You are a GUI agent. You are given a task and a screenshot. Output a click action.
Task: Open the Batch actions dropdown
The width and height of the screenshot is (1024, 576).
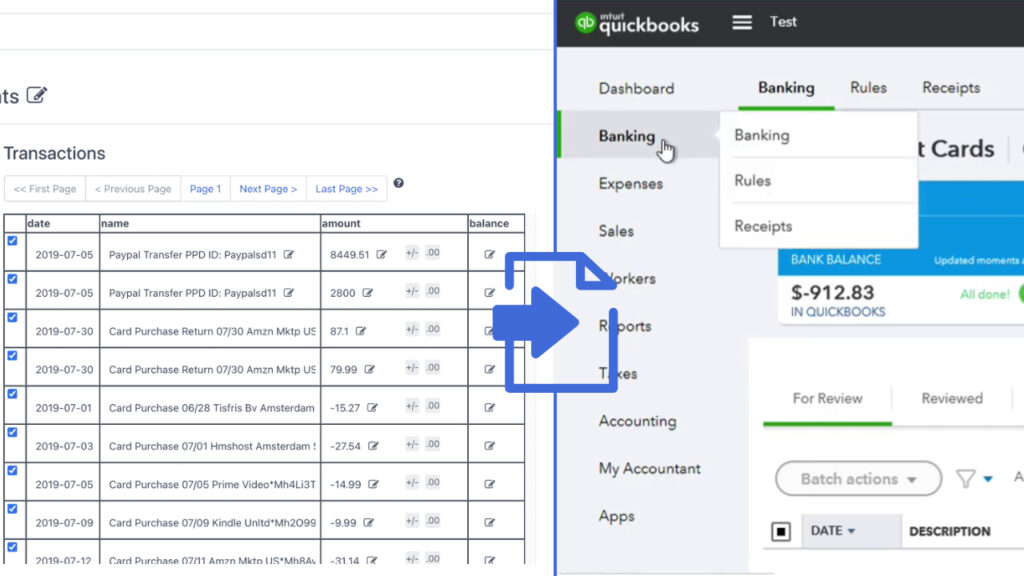pos(857,479)
